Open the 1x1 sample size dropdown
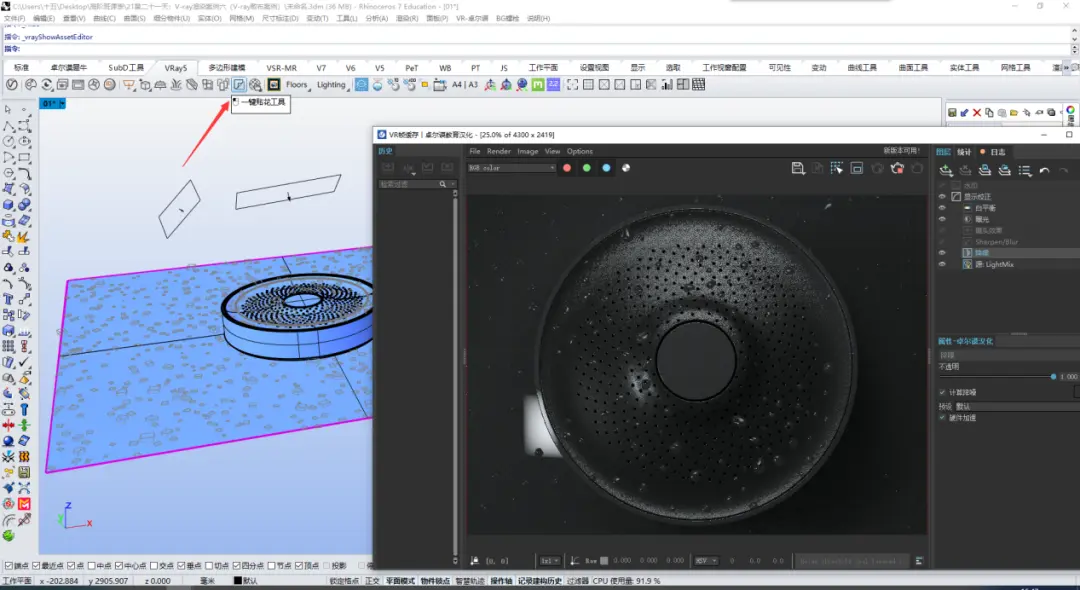This screenshot has width=1080, height=590. (x=550, y=561)
